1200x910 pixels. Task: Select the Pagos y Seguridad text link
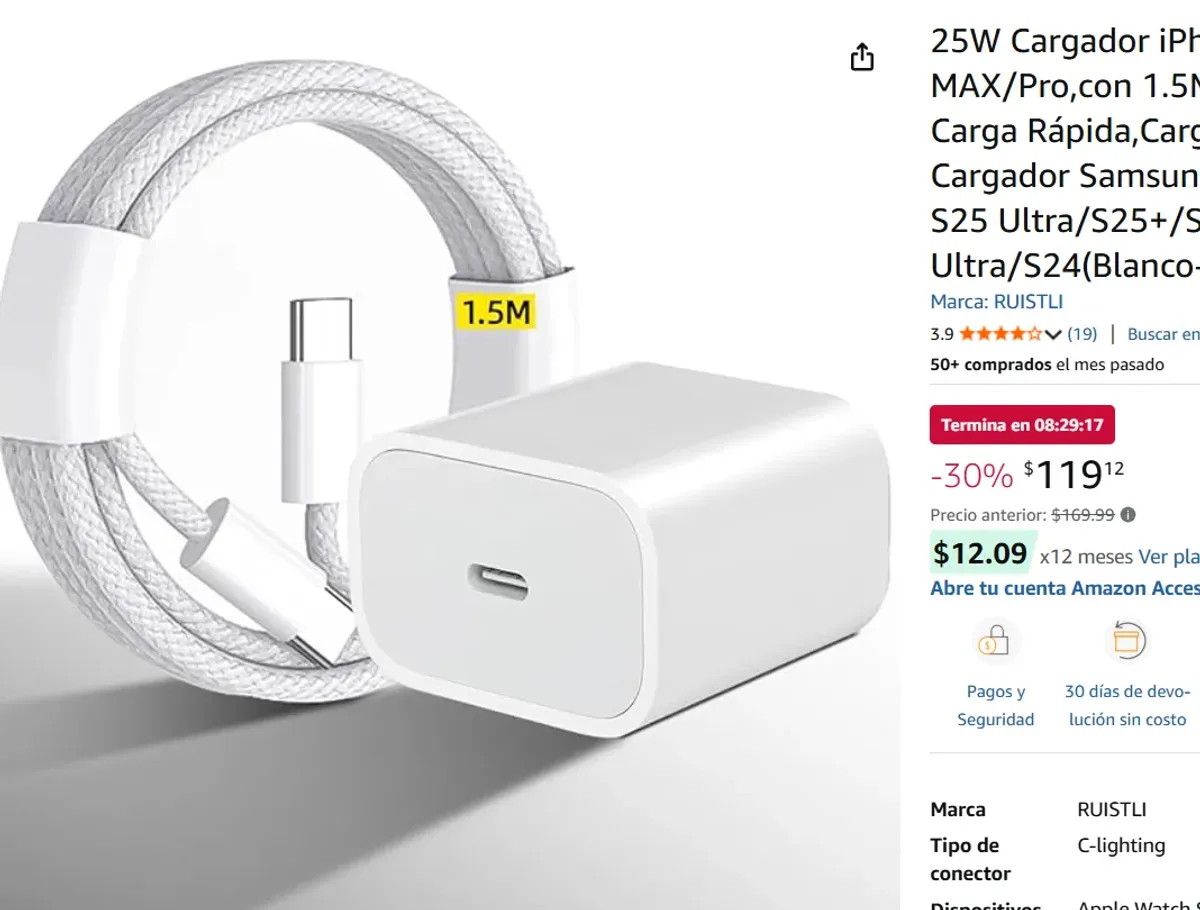995,705
